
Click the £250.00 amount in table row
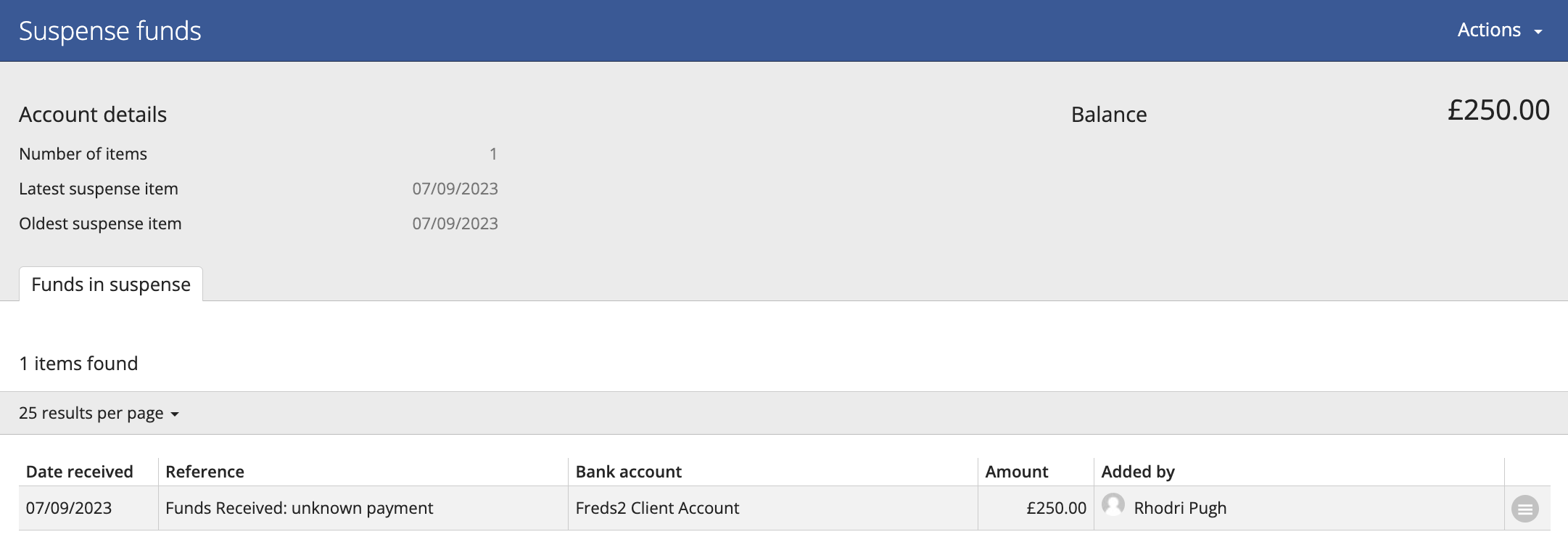1056,508
